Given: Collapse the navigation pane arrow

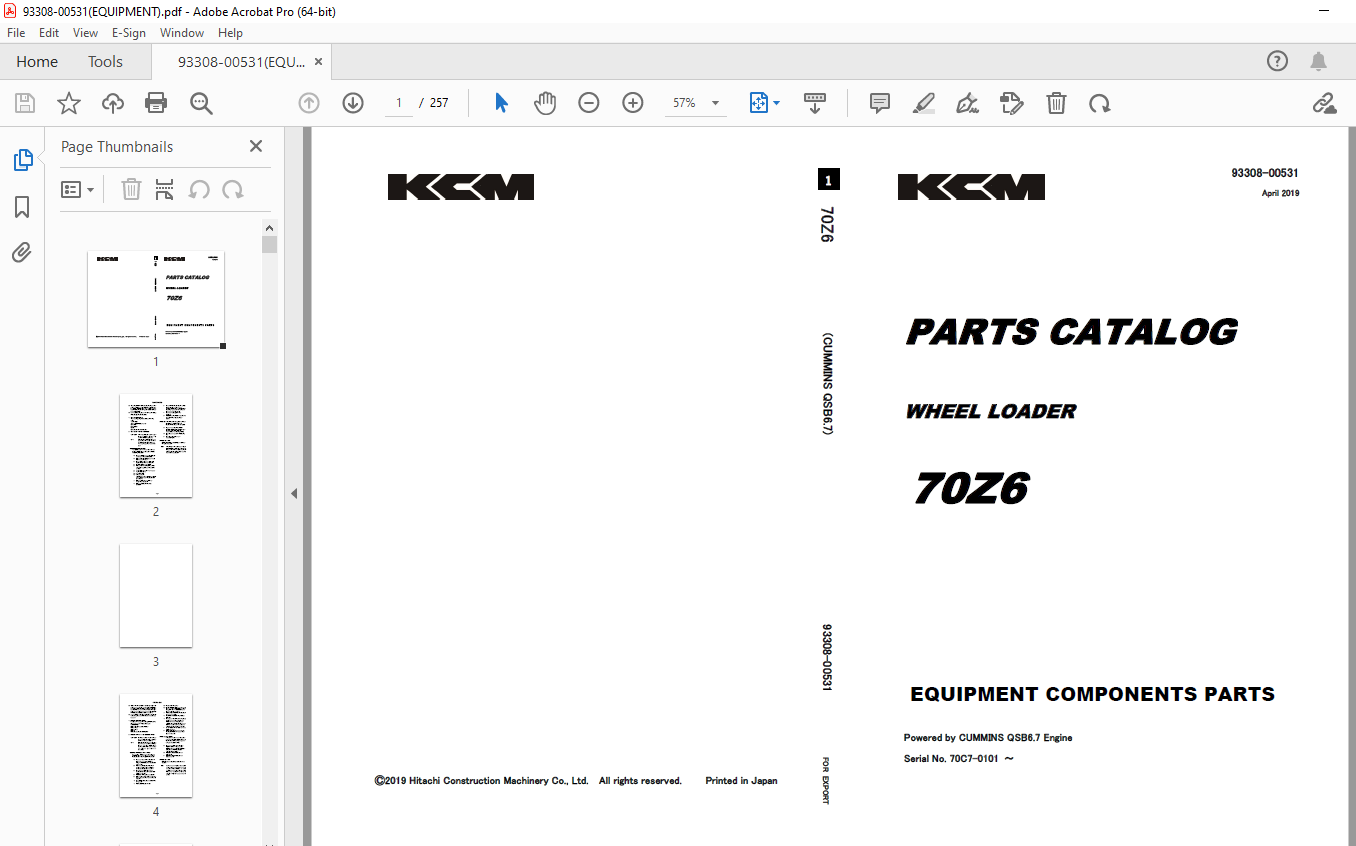Looking at the screenshot, I should coord(294,493).
